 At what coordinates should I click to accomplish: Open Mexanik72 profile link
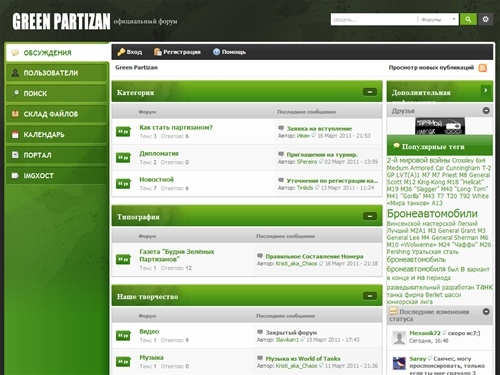(425, 333)
